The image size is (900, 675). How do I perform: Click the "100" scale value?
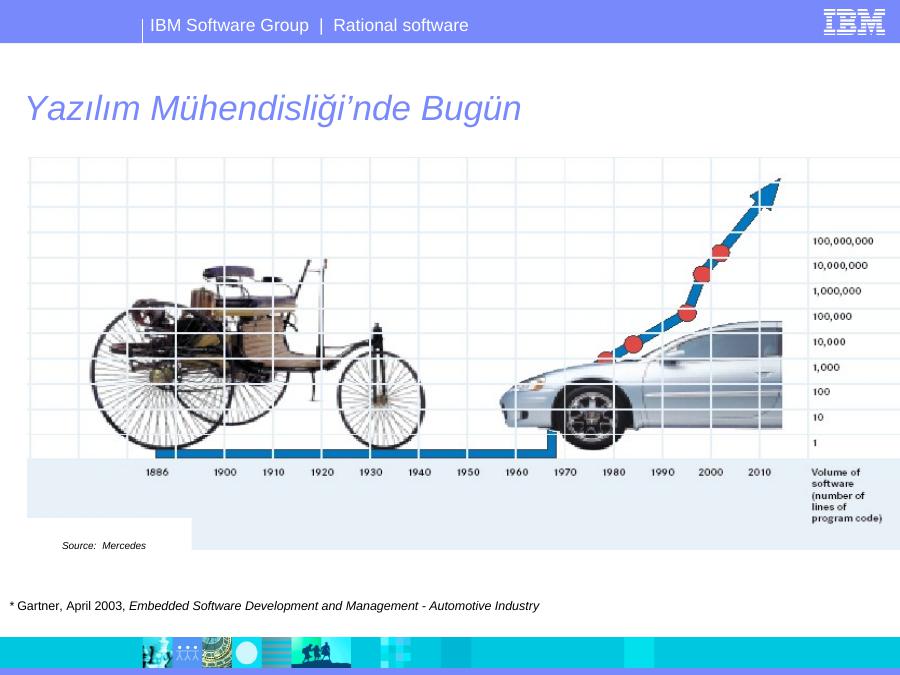point(821,392)
